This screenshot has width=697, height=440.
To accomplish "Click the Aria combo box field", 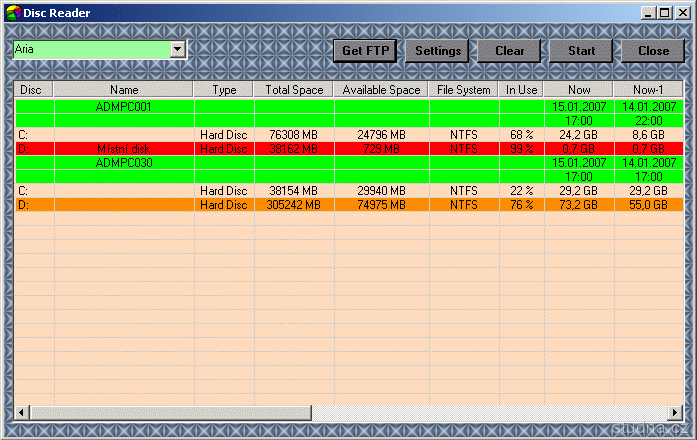I will pos(91,49).
